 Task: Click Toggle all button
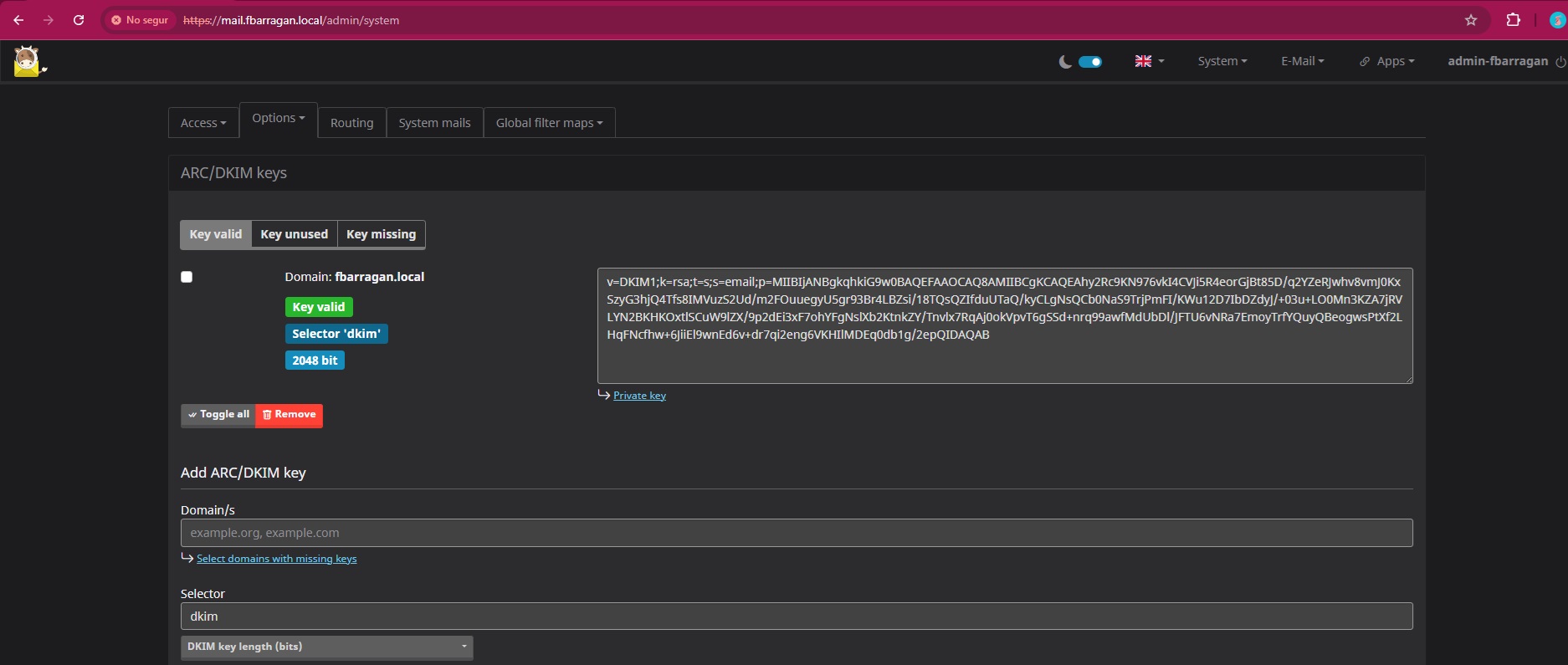coord(218,415)
